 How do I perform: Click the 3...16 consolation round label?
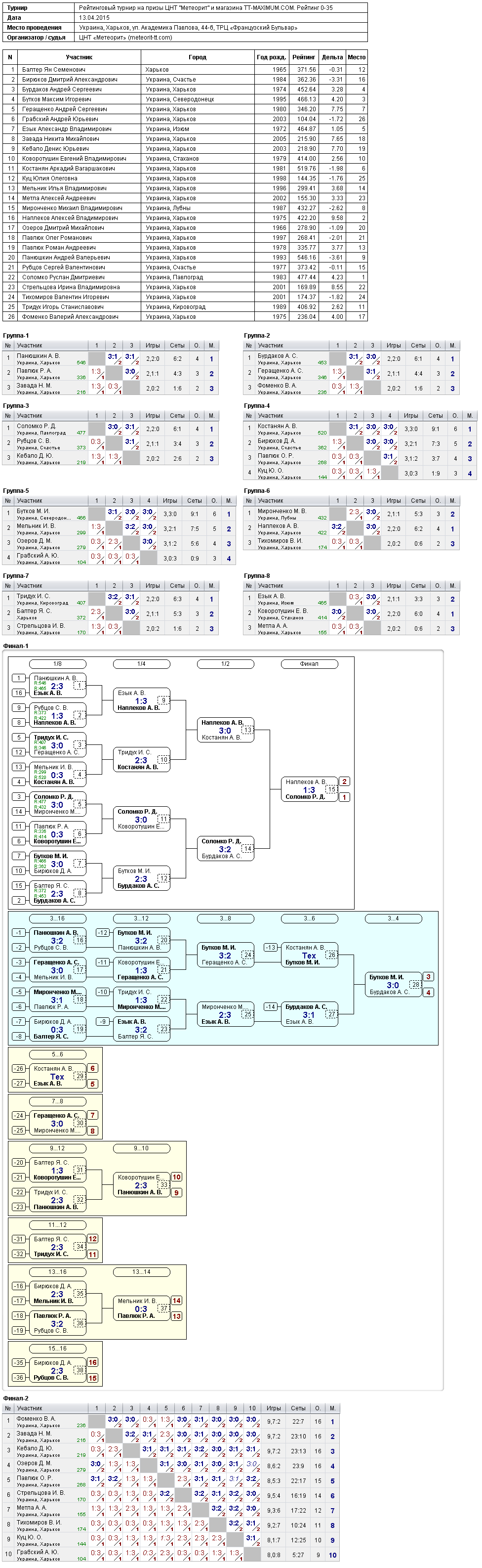57,918
